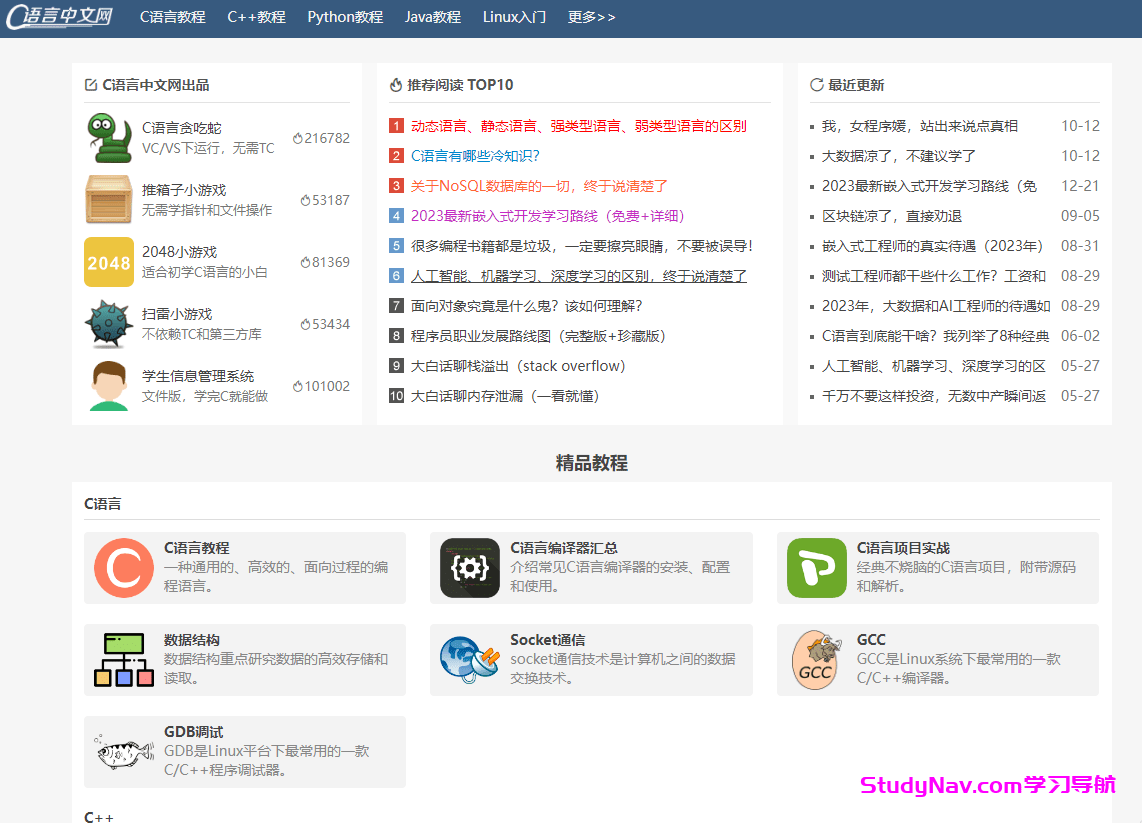
Task: Select Linux入门 in the top navigation
Action: pyautogui.click(x=514, y=17)
